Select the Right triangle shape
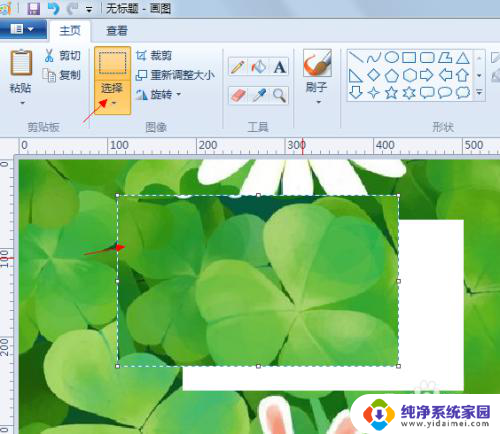 coord(356,75)
